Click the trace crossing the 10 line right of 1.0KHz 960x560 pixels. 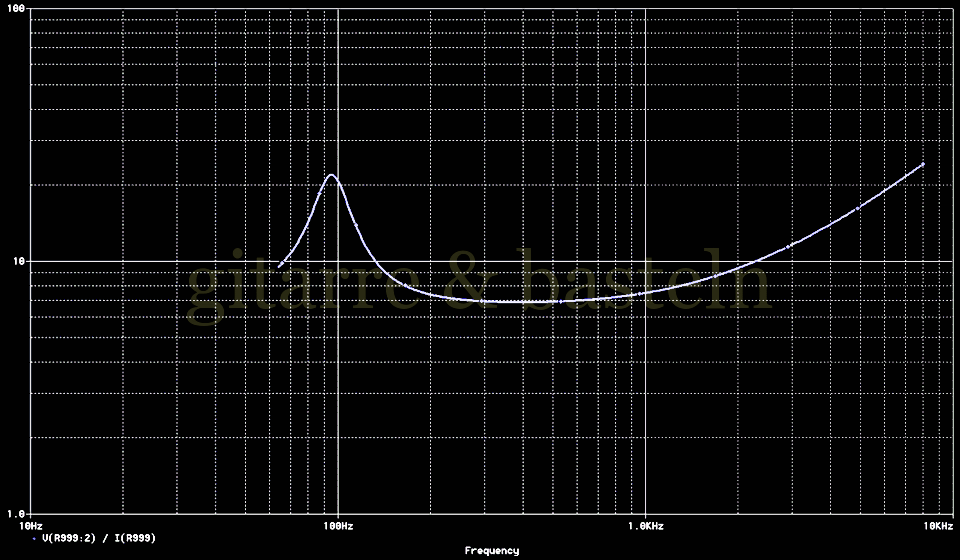[x=757, y=261]
